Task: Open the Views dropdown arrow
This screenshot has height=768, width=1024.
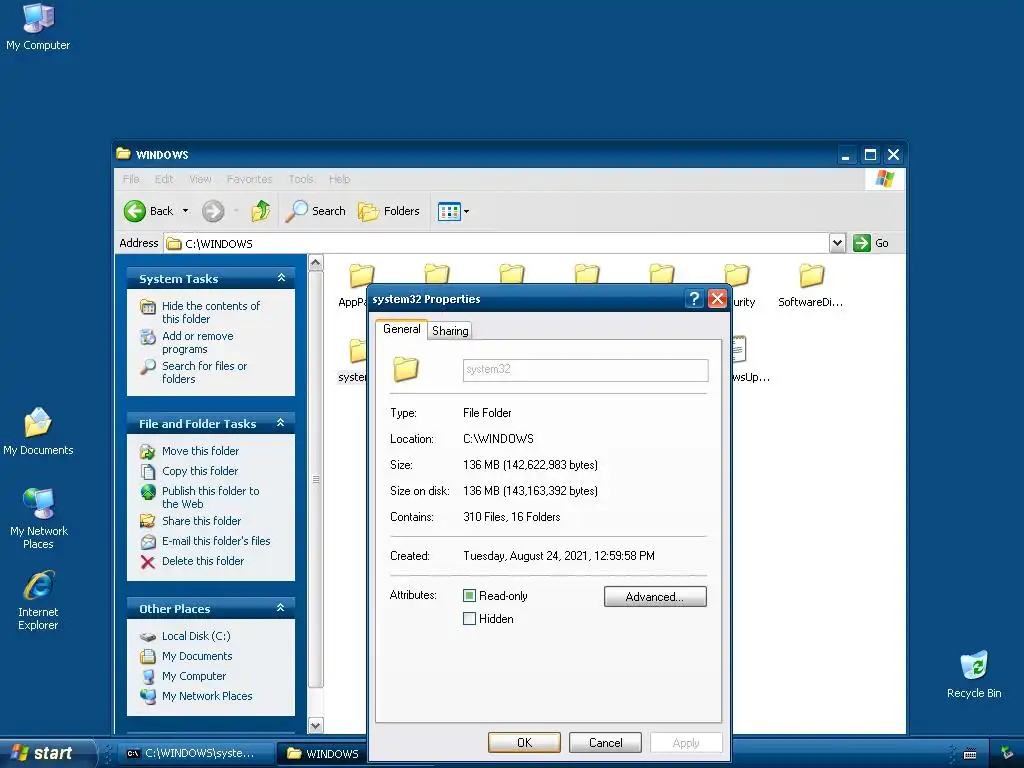Action: (466, 212)
